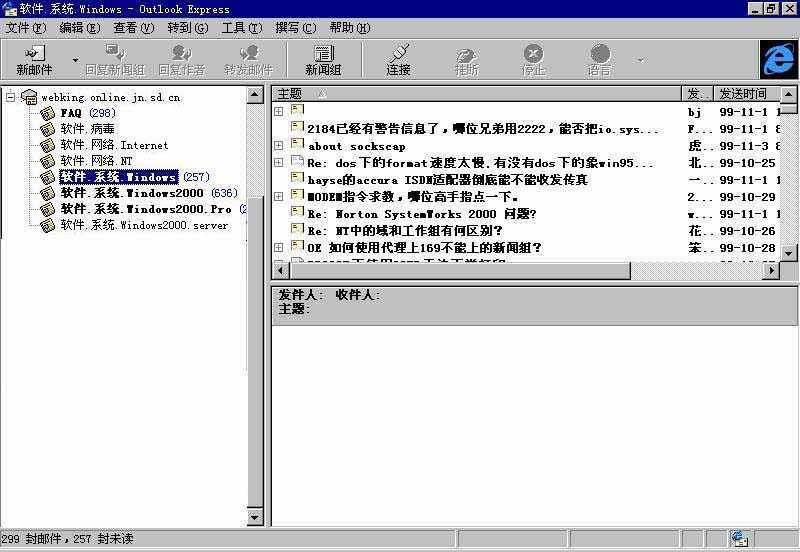This screenshot has width=800, height=552.
Task: Collapse the webking.online.jn.sd.cn server node
Action: pos(10,96)
